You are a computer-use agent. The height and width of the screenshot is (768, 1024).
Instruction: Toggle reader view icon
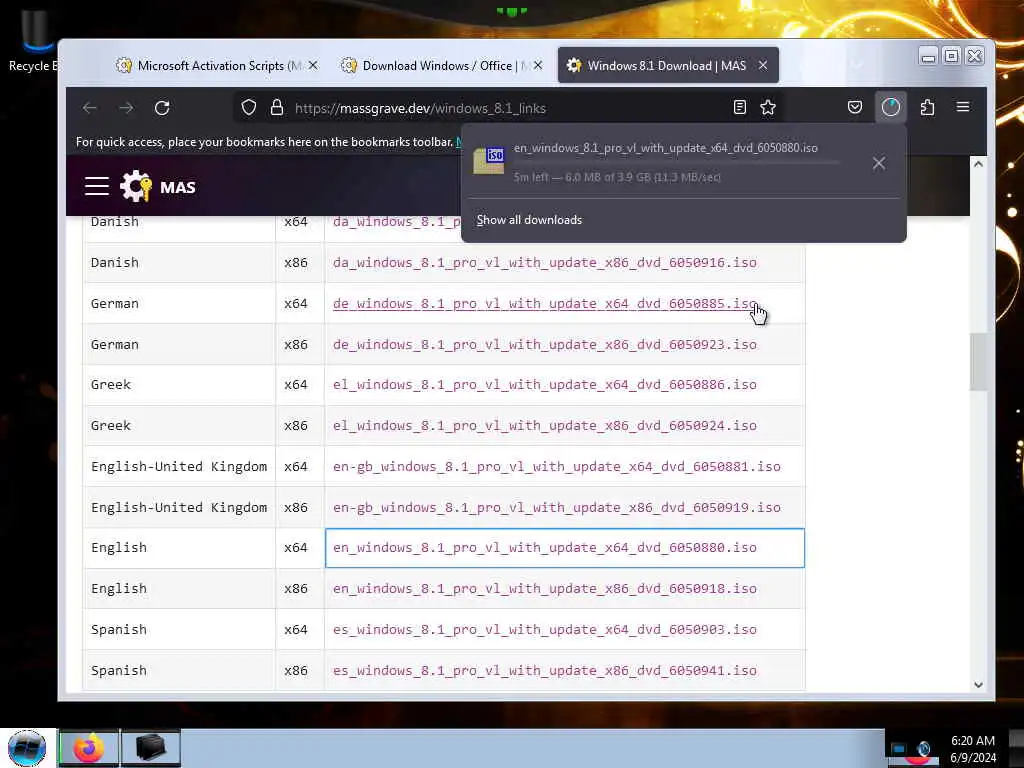(x=739, y=108)
